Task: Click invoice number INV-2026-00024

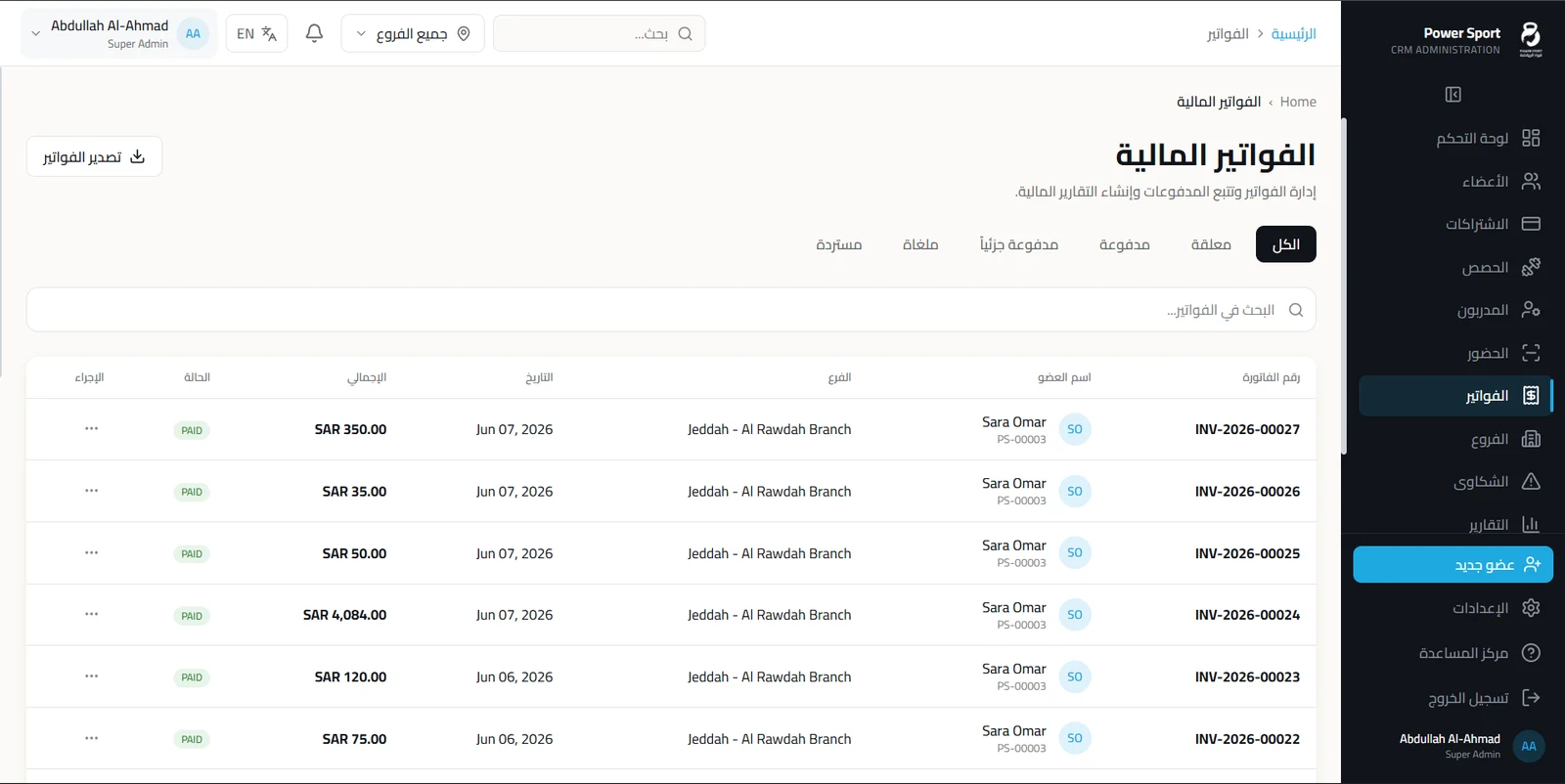Action: (1247, 615)
